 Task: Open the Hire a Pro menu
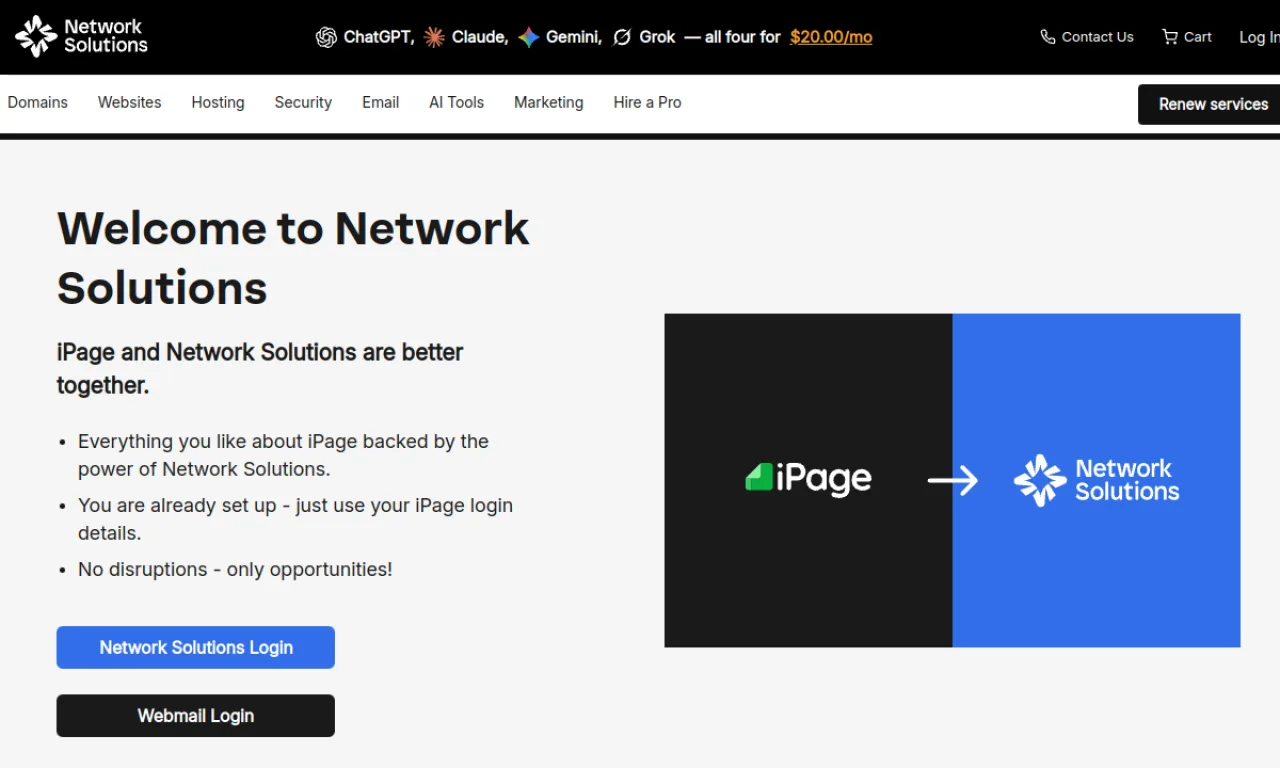pos(648,102)
